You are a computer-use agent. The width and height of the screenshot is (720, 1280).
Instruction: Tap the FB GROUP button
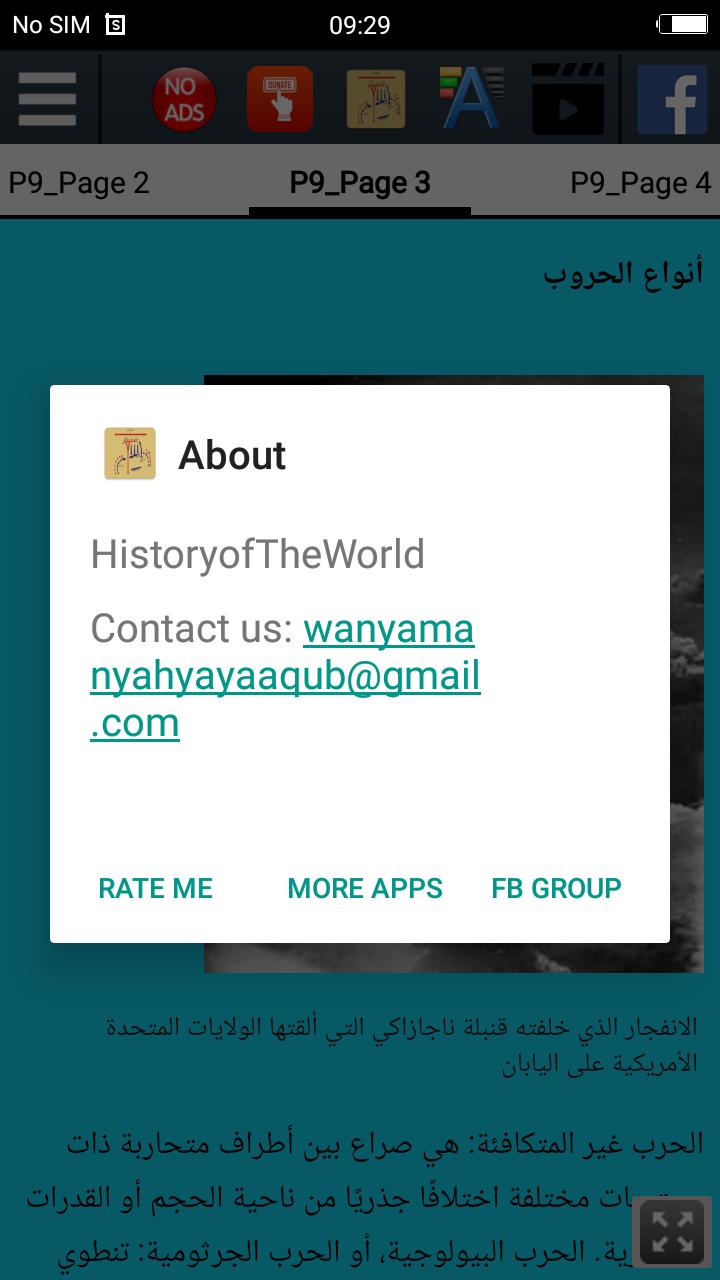556,888
